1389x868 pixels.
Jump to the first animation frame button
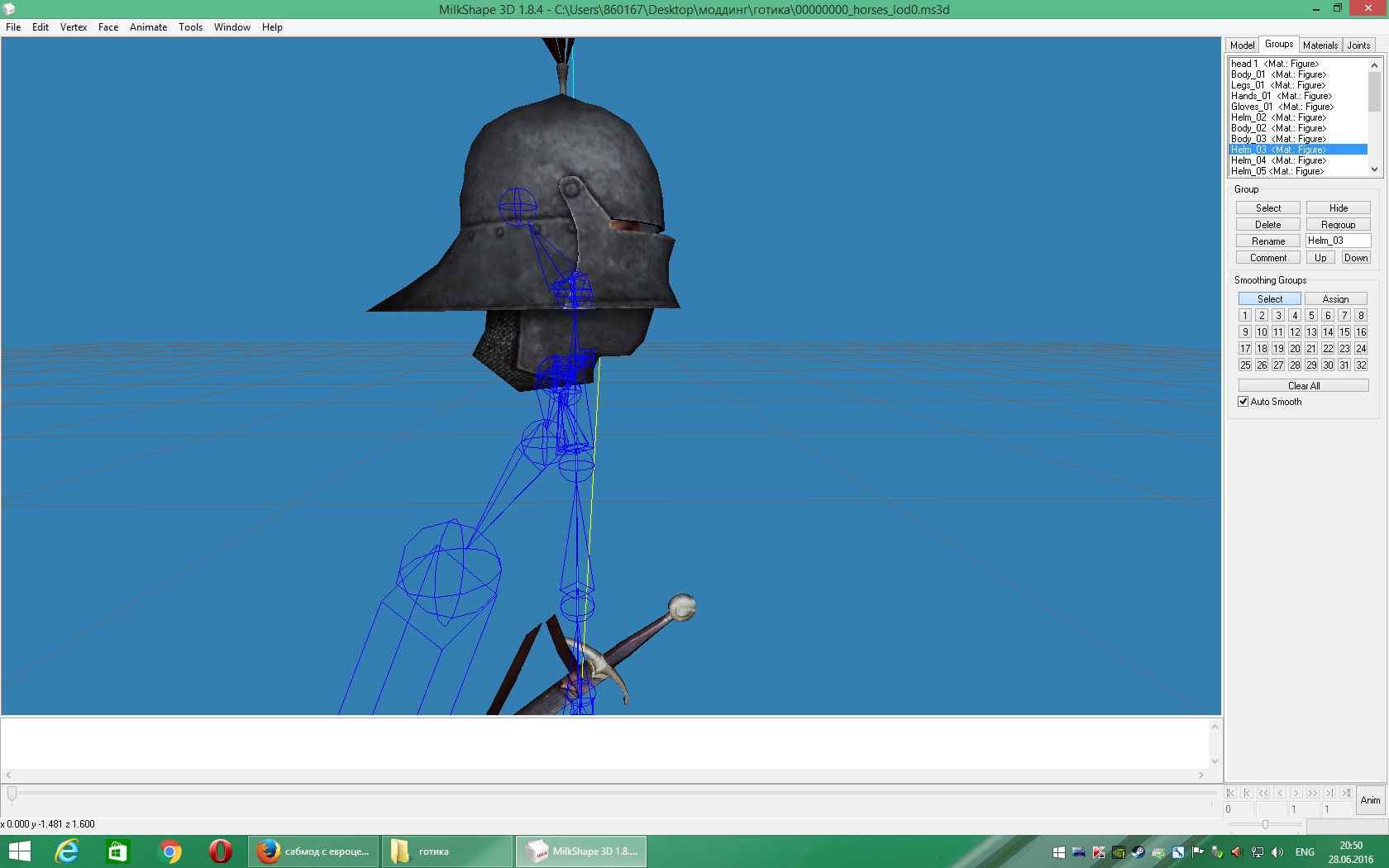pos(1230,793)
